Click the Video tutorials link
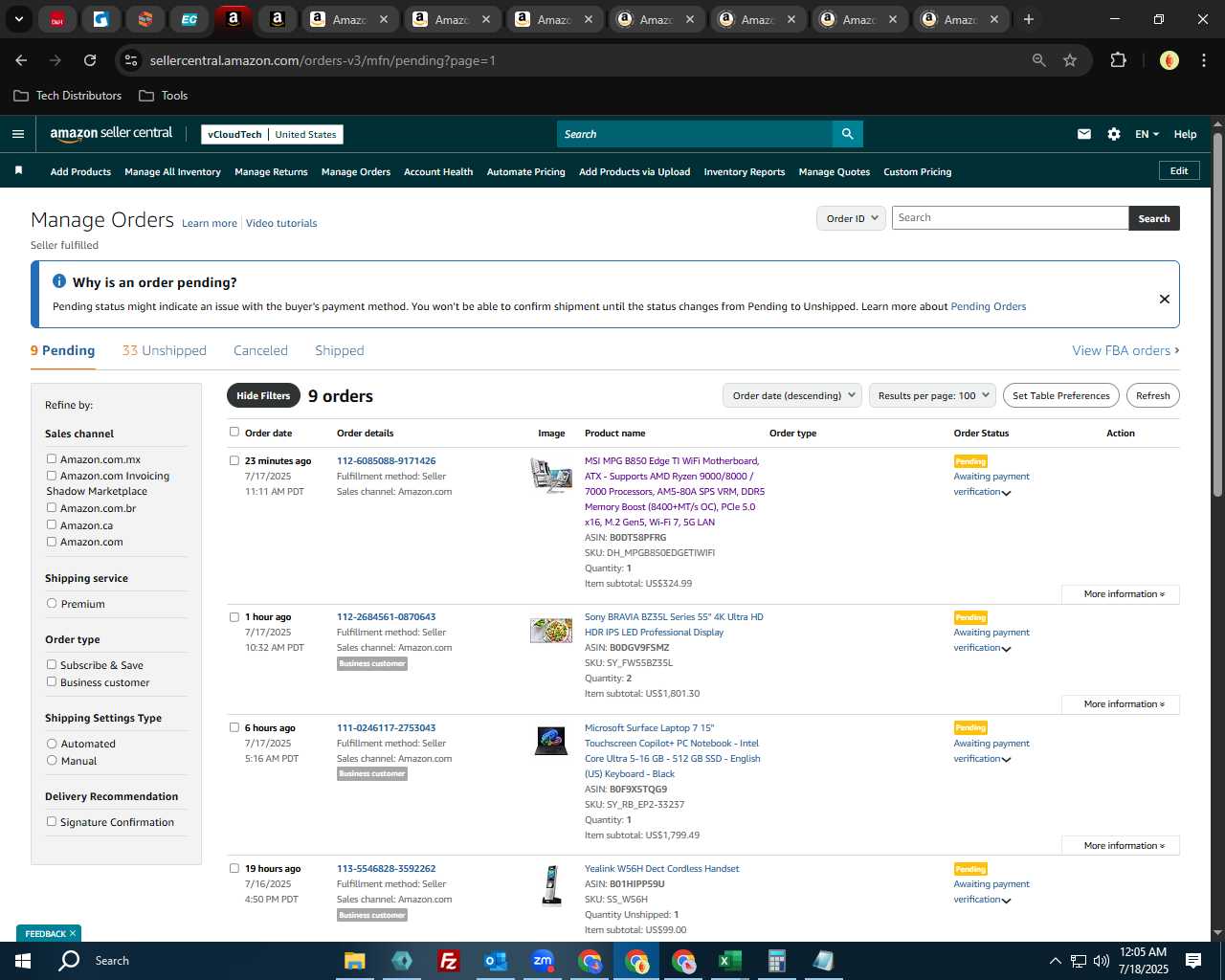 click(281, 223)
